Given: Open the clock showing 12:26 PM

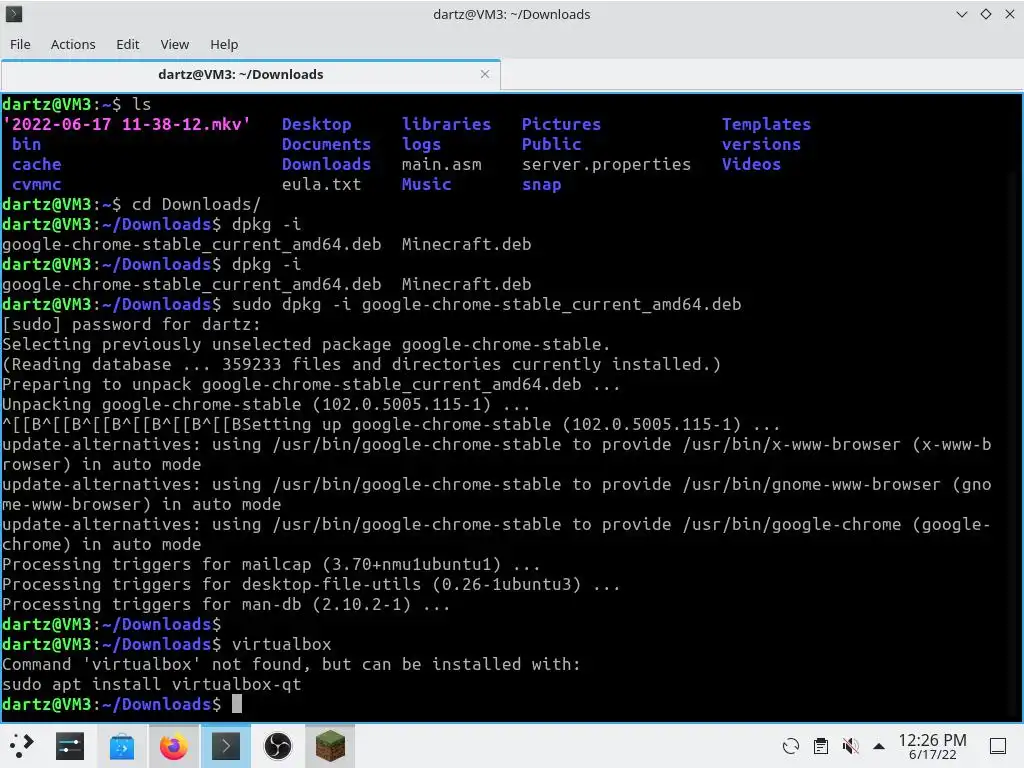Looking at the screenshot, I should click(932, 746).
